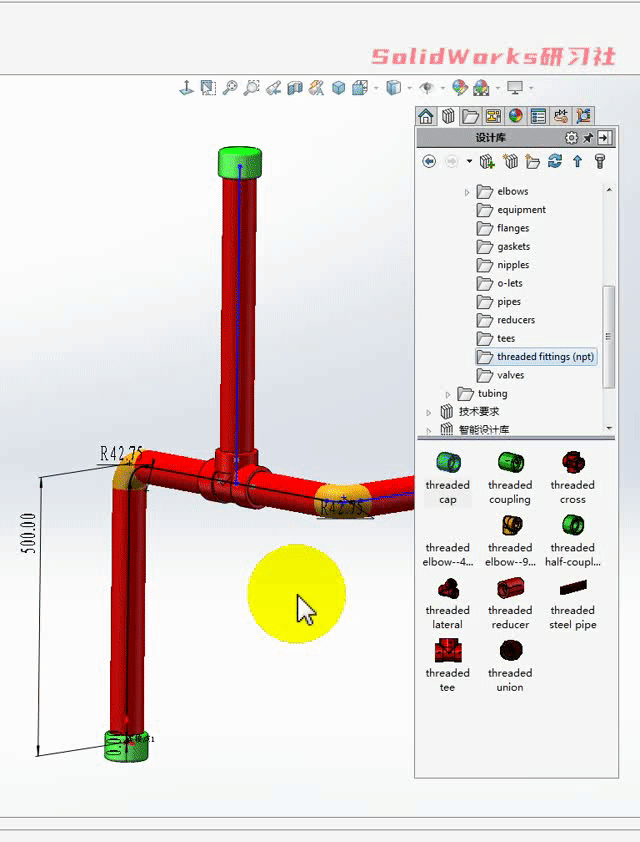Click Configure Toolbox bolt icon
Viewport: 640px width, 842px height.
600,161
